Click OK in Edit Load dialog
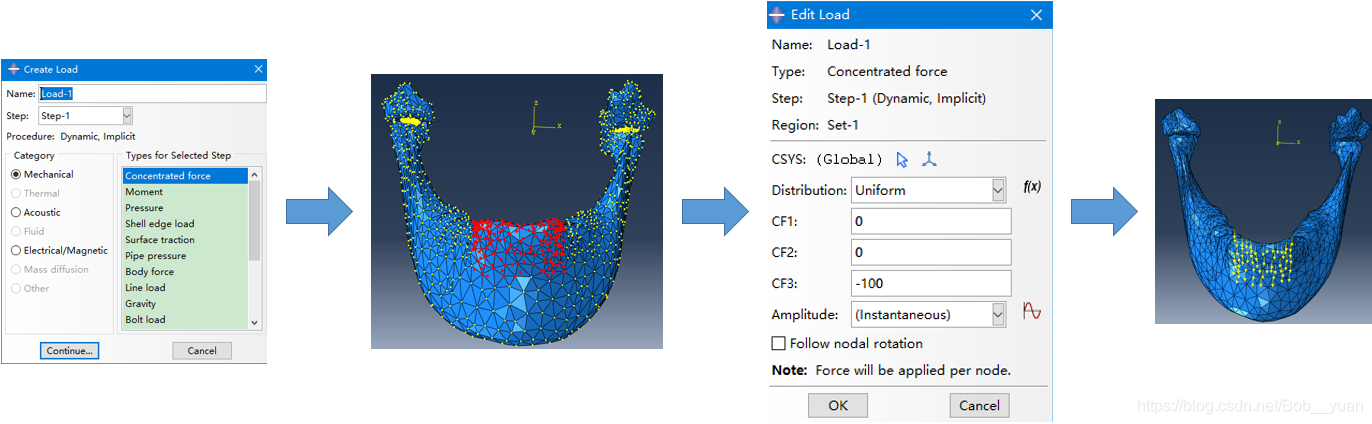This screenshot has height=424, width=1372. click(837, 405)
